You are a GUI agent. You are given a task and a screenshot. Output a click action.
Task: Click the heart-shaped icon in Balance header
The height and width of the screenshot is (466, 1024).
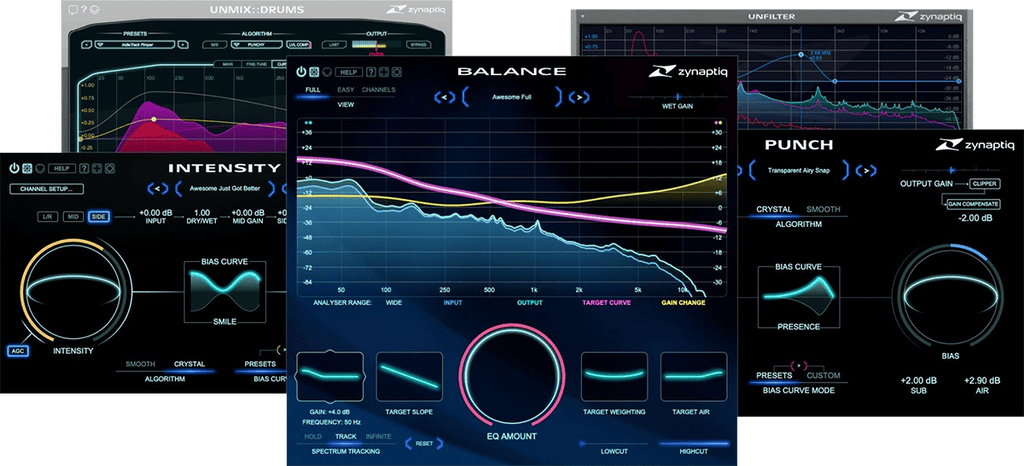(x=327, y=72)
